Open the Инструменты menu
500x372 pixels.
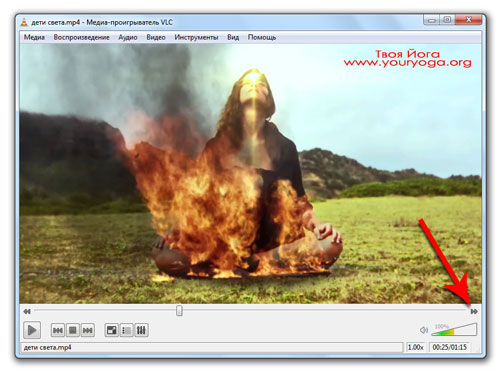[196, 37]
